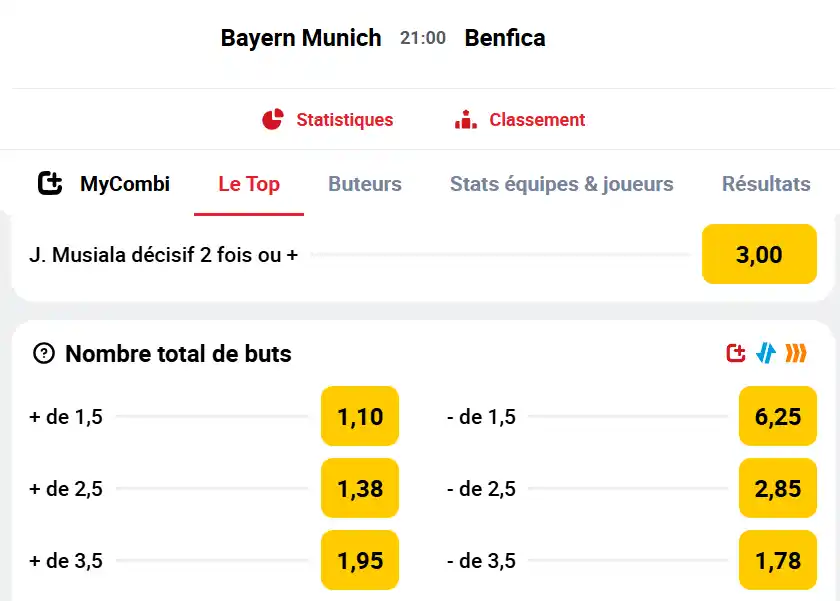Click the Classement podium icon
The image size is (840, 601).
[x=466, y=119]
